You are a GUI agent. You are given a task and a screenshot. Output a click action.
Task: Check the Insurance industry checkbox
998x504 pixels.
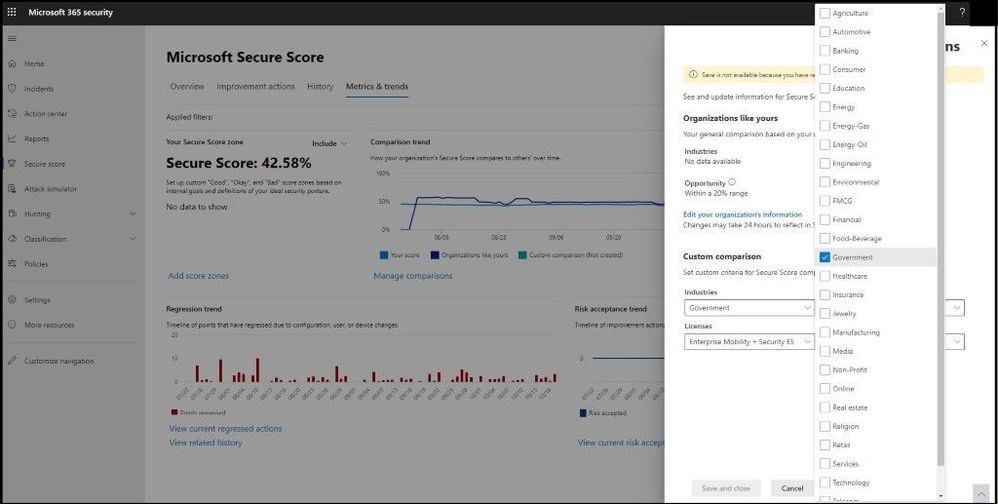point(825,295)
